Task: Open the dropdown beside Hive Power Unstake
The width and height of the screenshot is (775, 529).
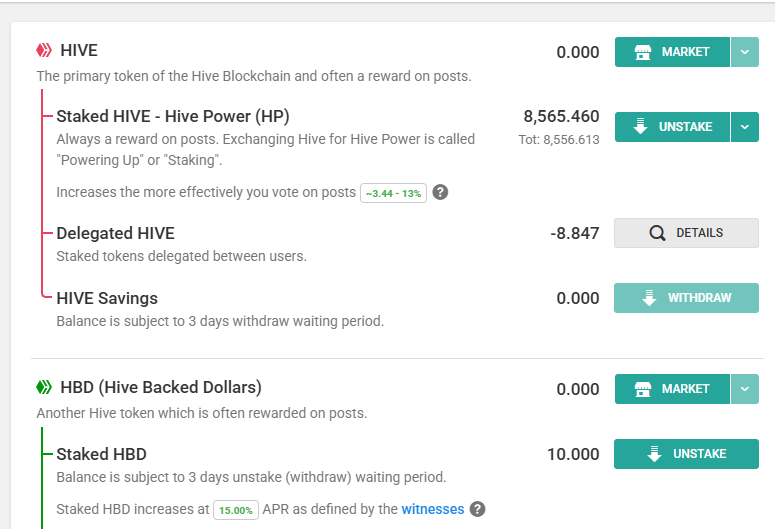Action: 745,127
